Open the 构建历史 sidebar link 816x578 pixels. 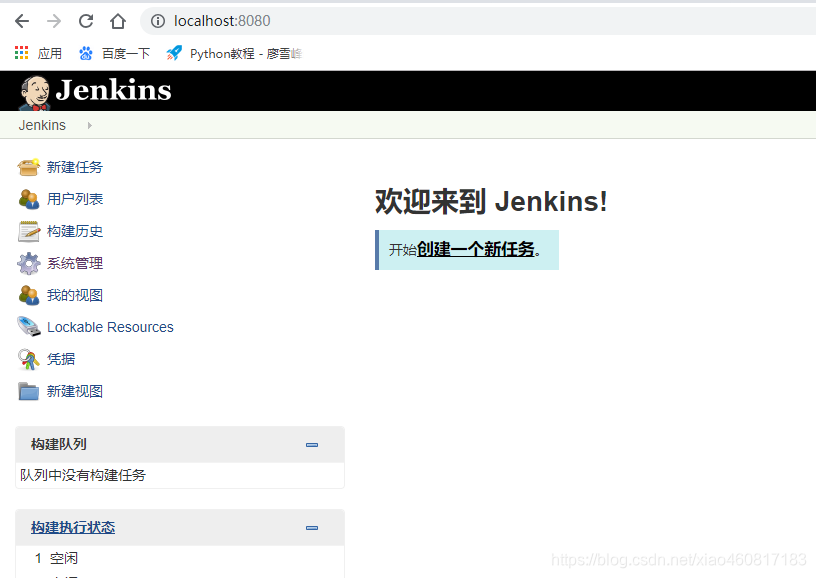tap(75, 232)
